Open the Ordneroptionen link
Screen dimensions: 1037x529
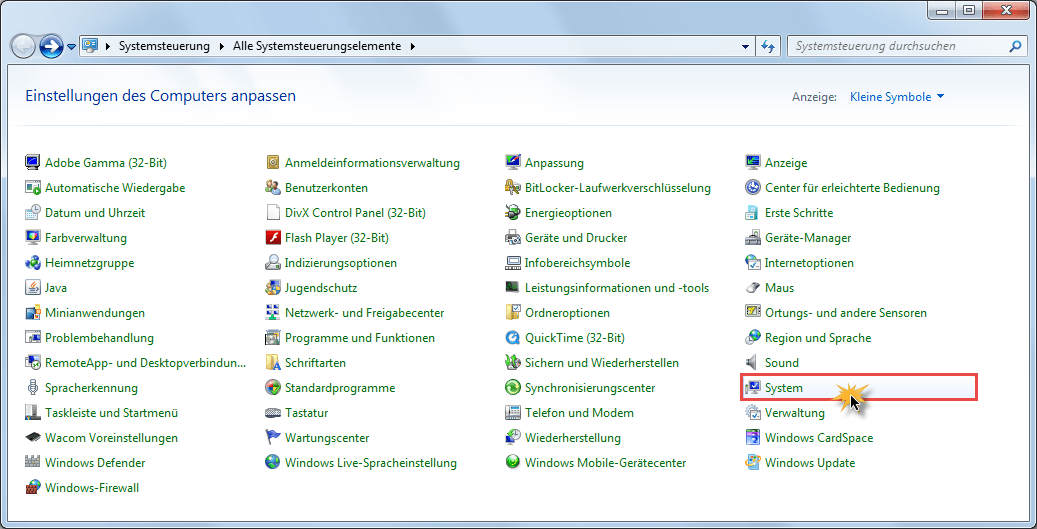(567, 313)
